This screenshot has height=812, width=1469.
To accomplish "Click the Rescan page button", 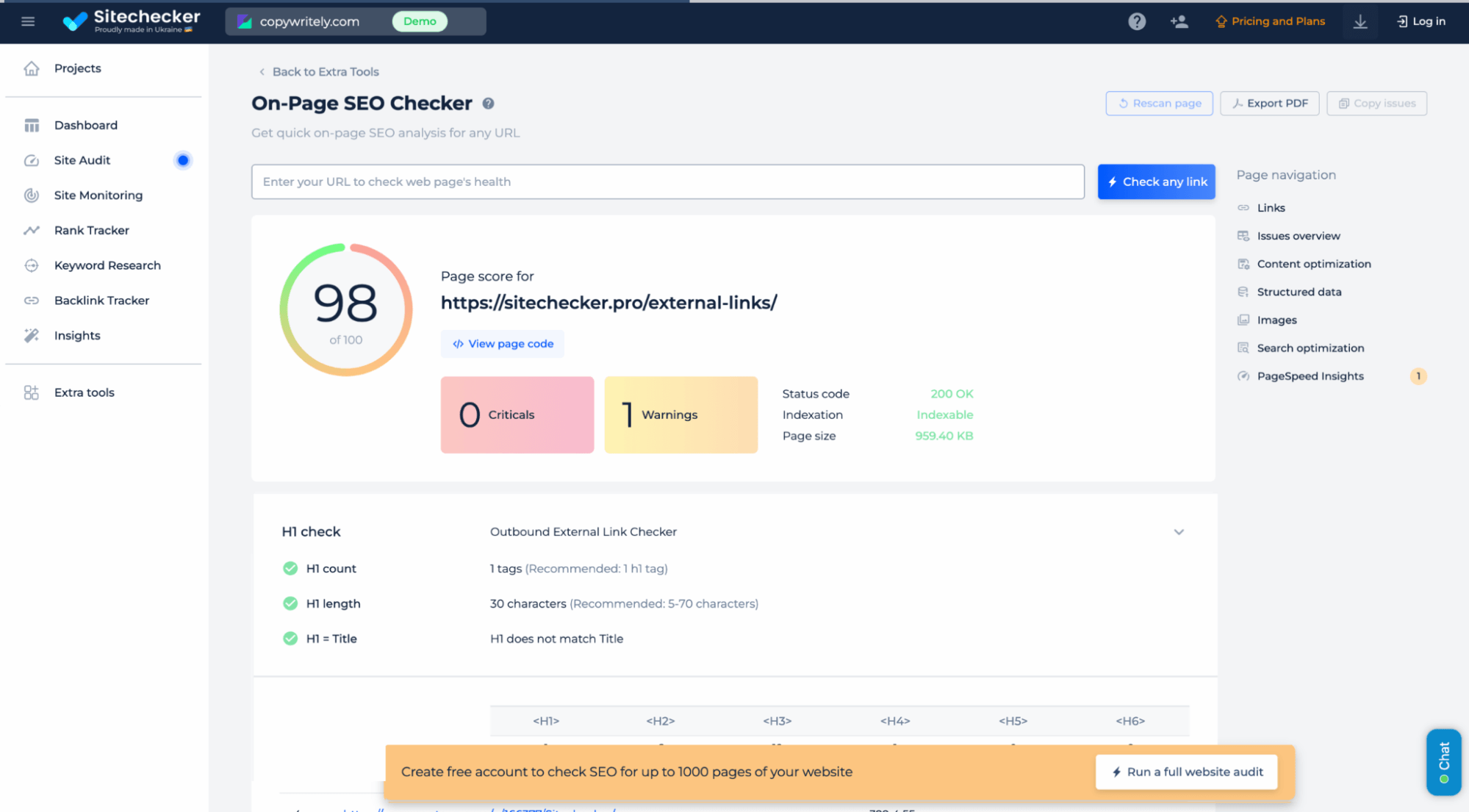I will click(x=1159, y=103).
